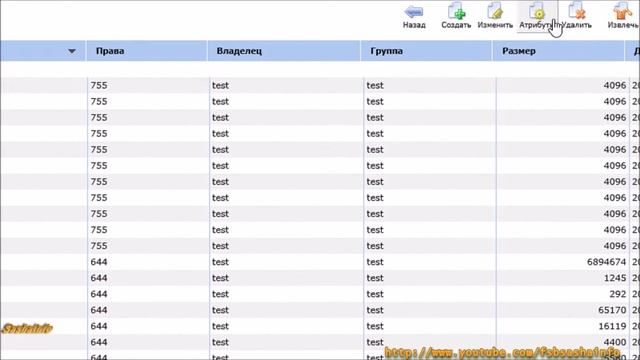640x360 pixels.
Task: Select the row with size 16119
Action: (x=320, y=326)
